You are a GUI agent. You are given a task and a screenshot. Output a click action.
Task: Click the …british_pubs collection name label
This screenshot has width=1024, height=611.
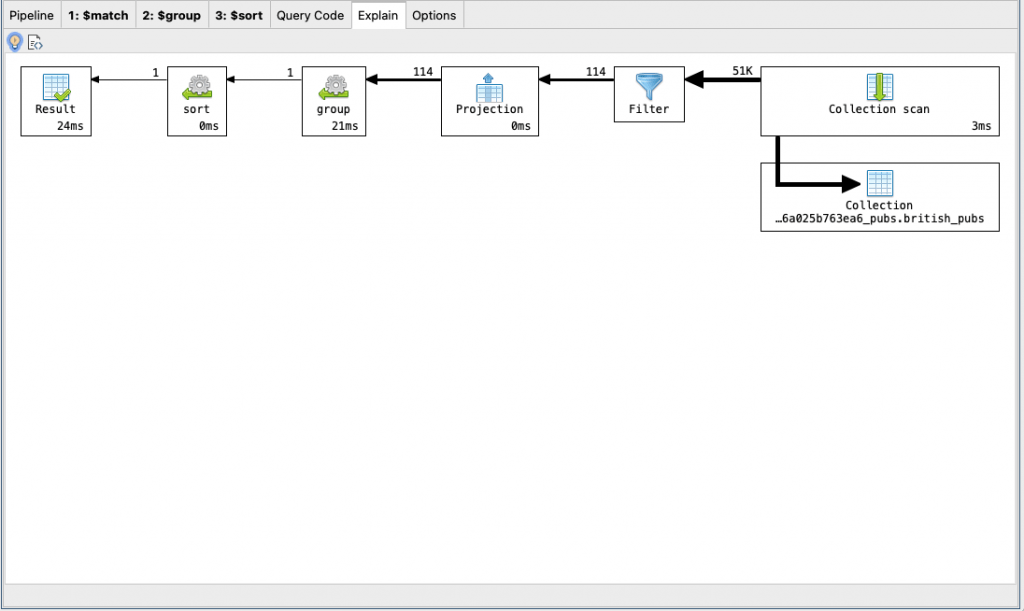click(879, 218)
